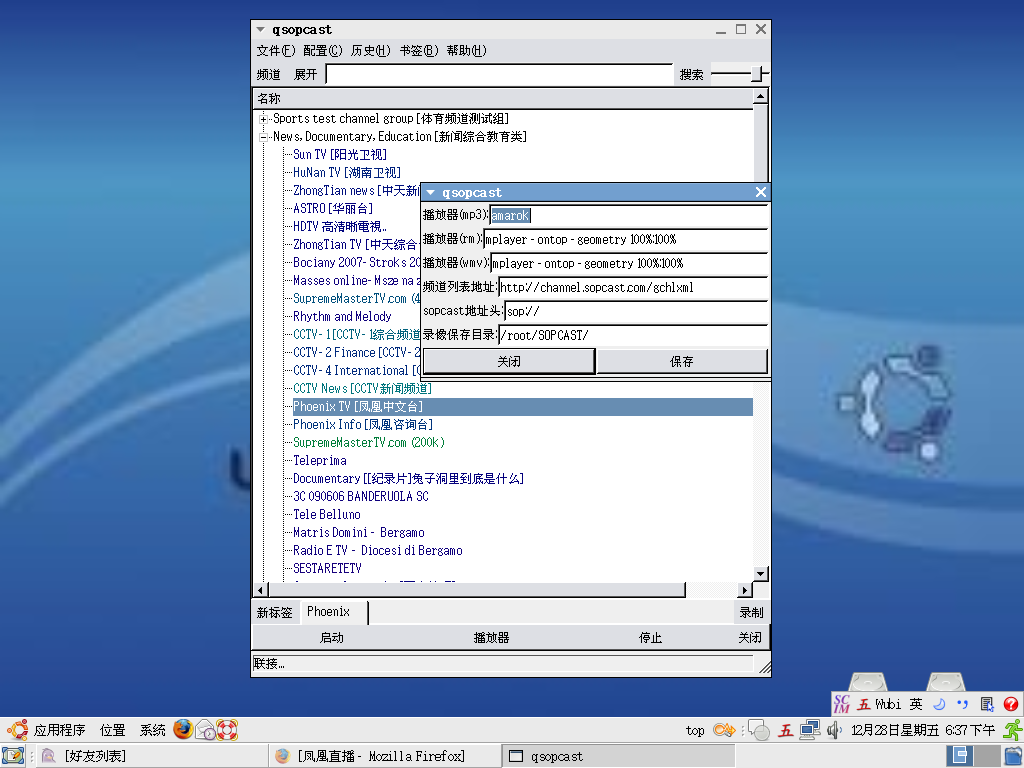Open the Evolution mail launcher icon
This screenshot has height=768, width=1024.
[x=205, y=729]
